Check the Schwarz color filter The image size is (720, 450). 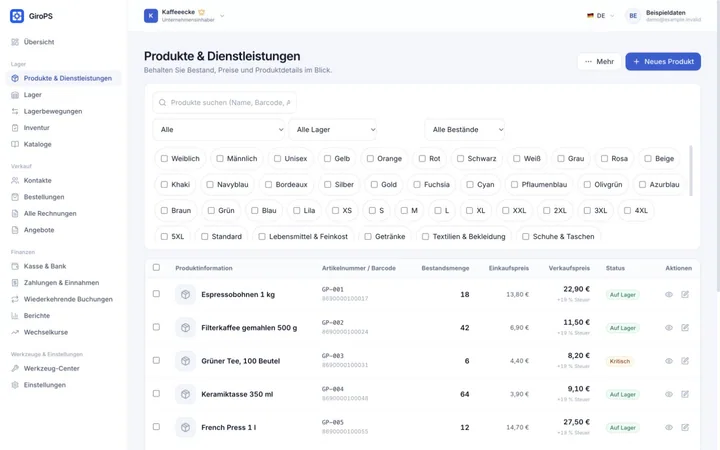pos(460,158)
